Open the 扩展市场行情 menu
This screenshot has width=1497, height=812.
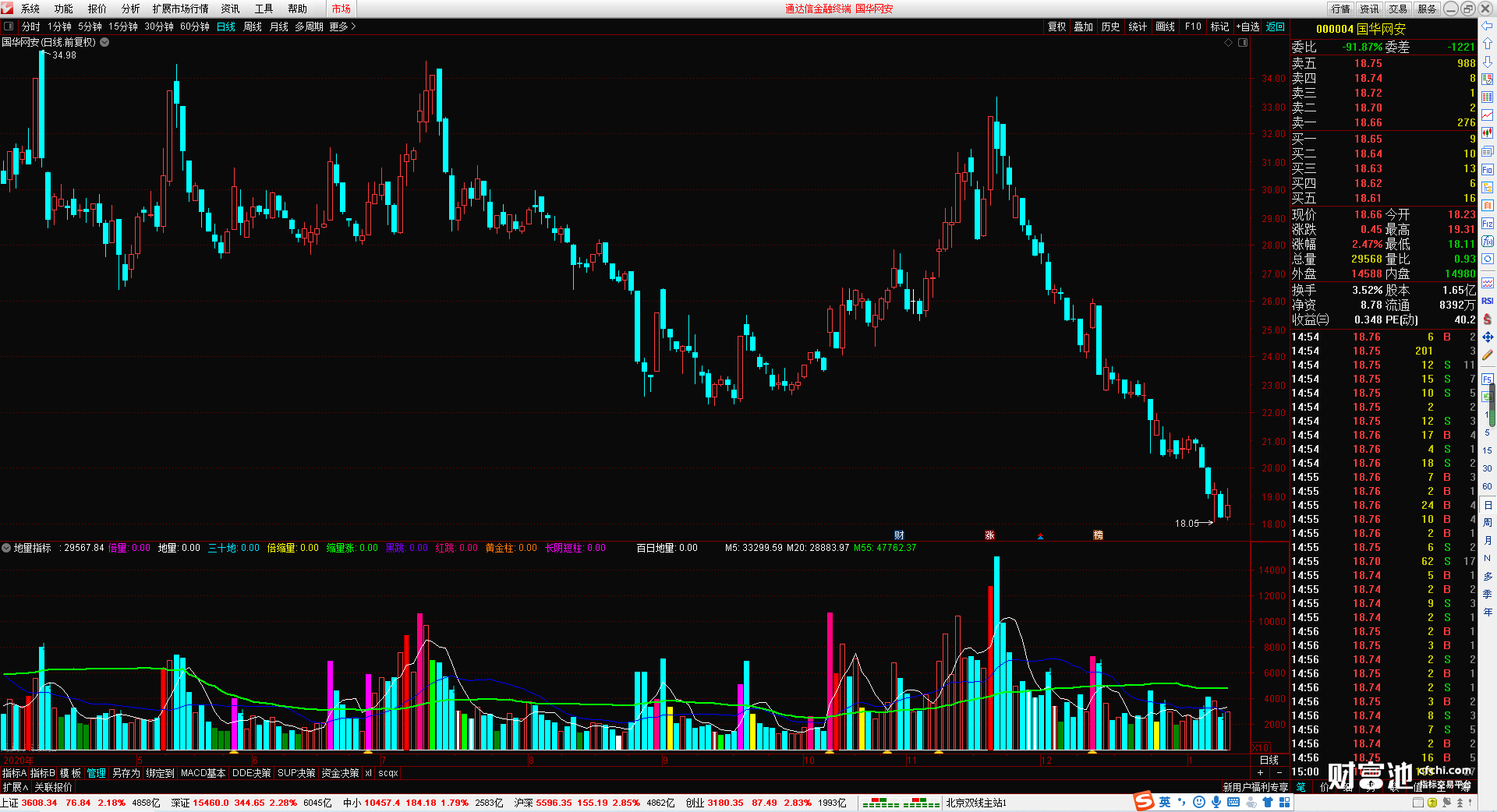(x=180, y=9)
